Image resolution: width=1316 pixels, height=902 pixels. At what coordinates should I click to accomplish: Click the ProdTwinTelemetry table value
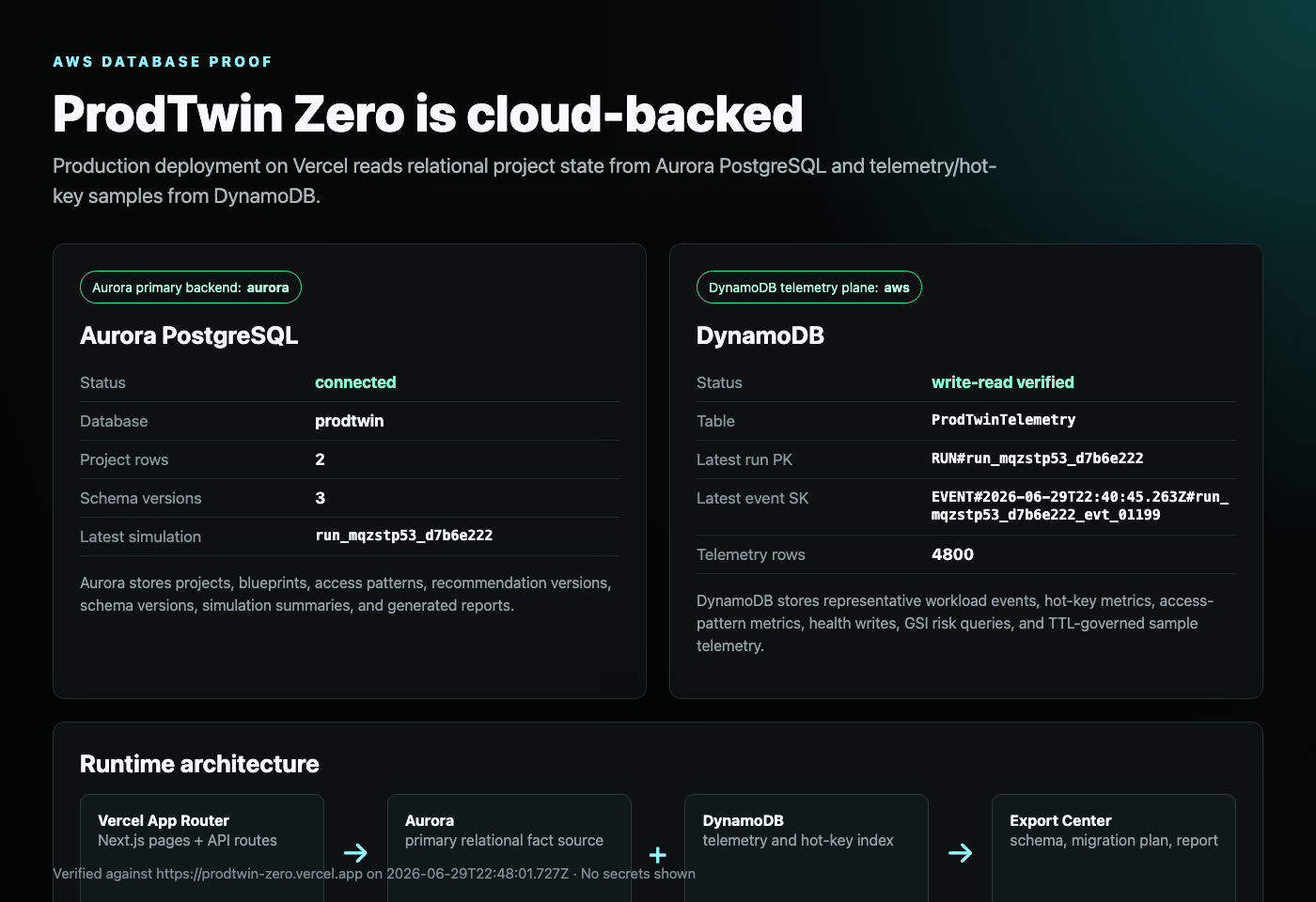tap(1004, 420)
